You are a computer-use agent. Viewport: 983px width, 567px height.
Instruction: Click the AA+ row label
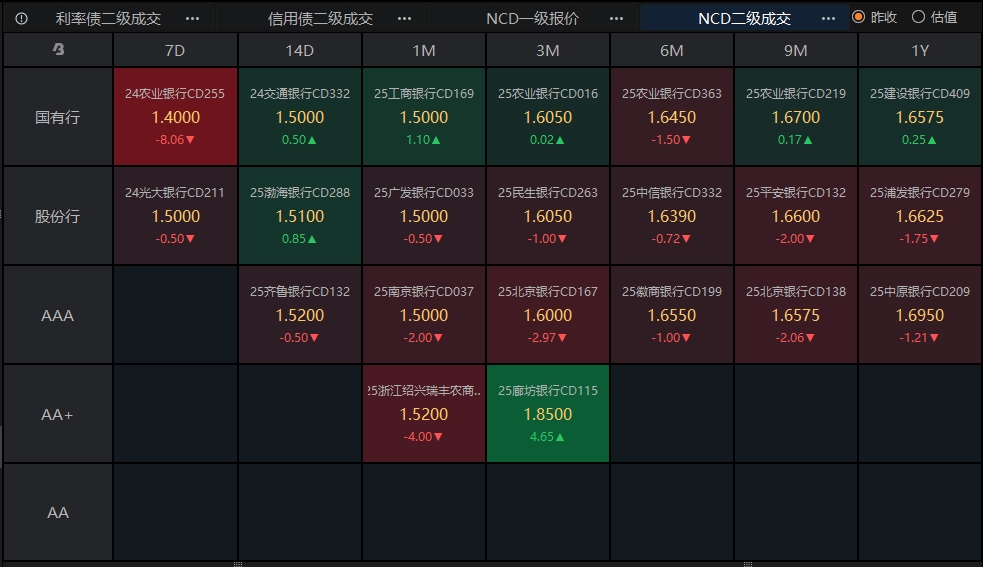[58, 414]
